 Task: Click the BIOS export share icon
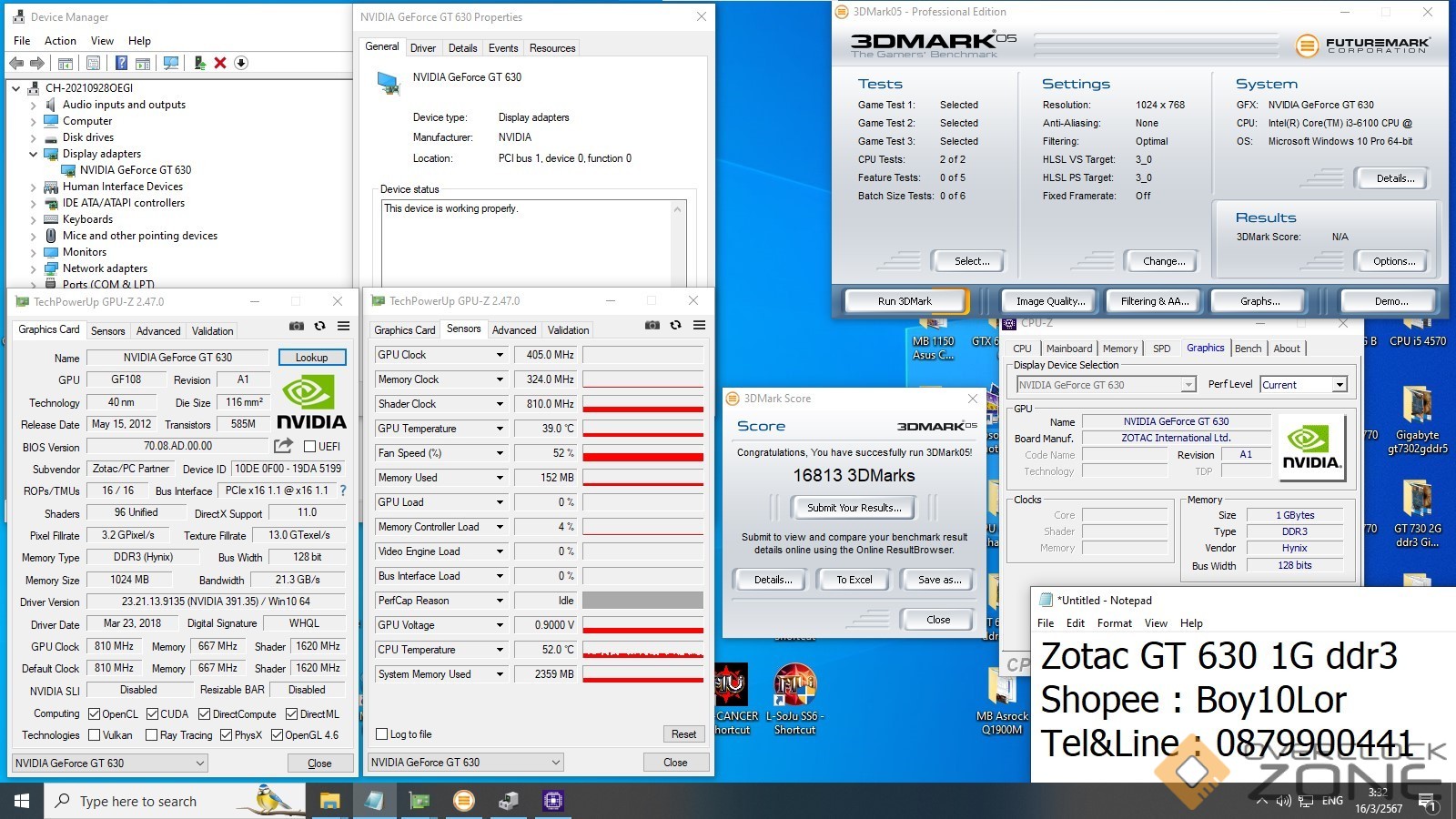pyautogui.click(x=283, y=446)
